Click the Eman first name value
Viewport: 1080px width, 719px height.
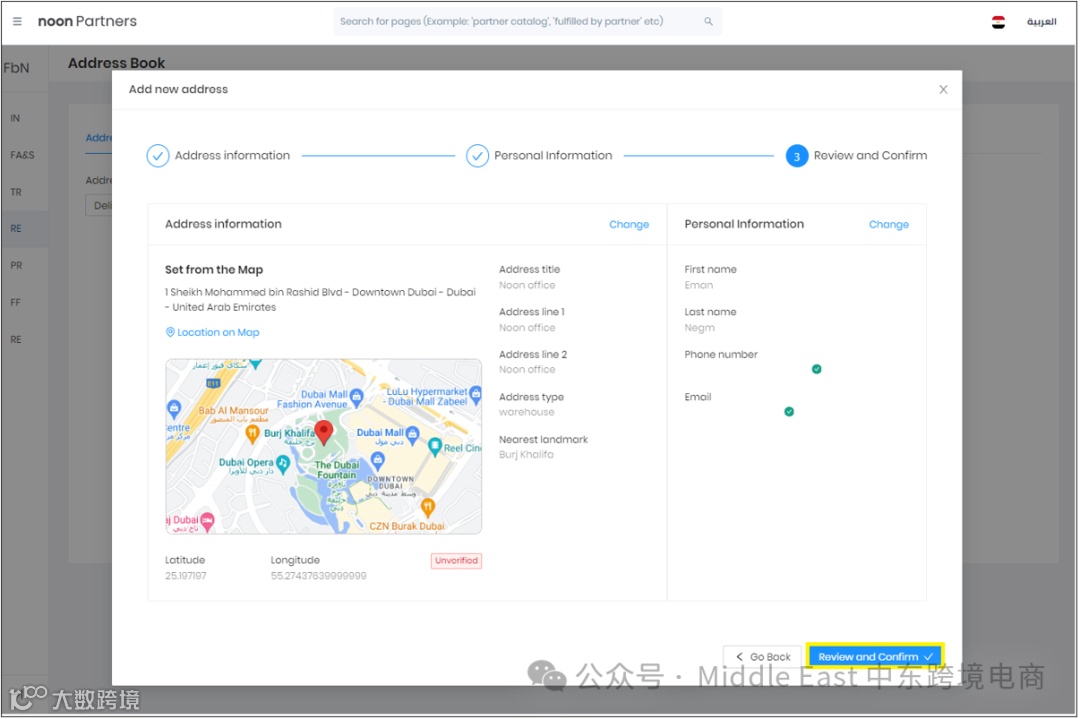click(698, 285)
